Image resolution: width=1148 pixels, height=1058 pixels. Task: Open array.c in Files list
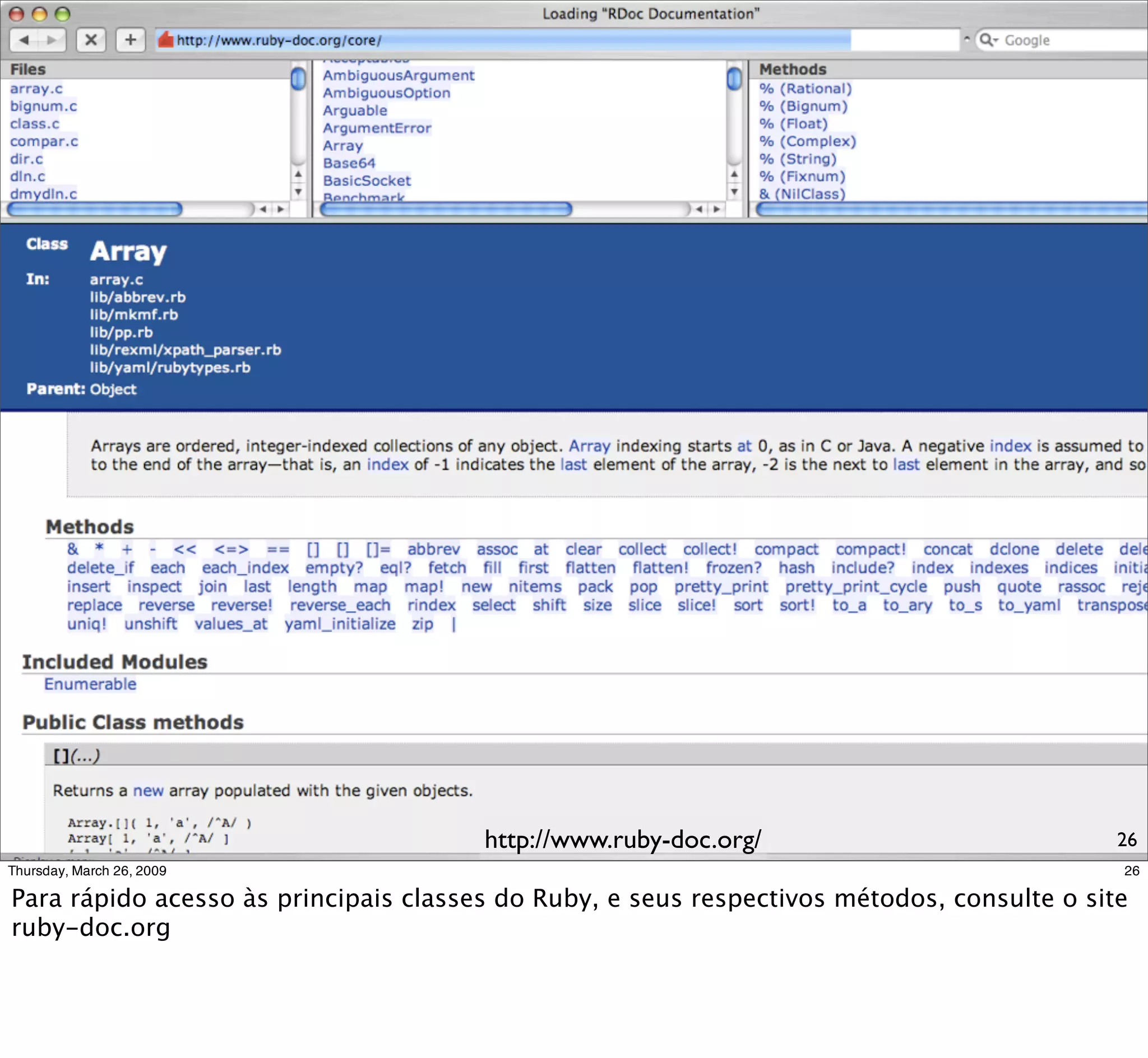click(36, 89)
